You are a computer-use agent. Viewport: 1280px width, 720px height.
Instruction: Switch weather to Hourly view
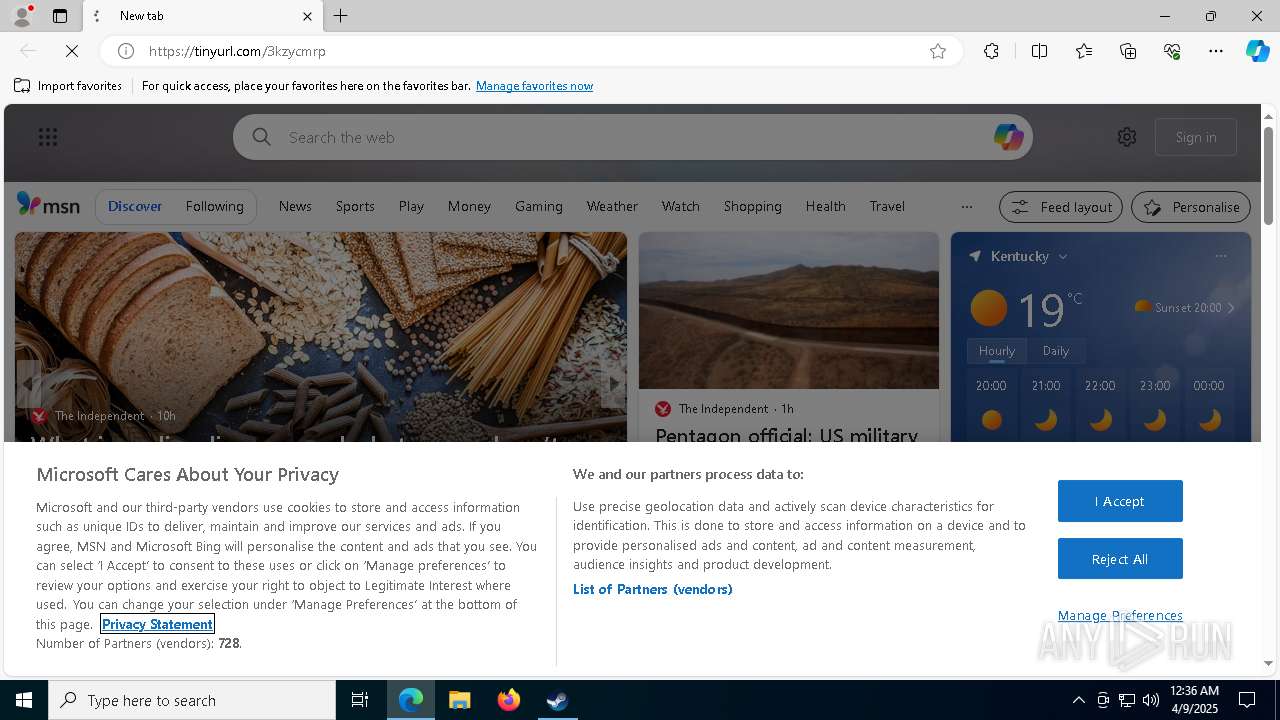pyautogui.click(x=997, y=351)
